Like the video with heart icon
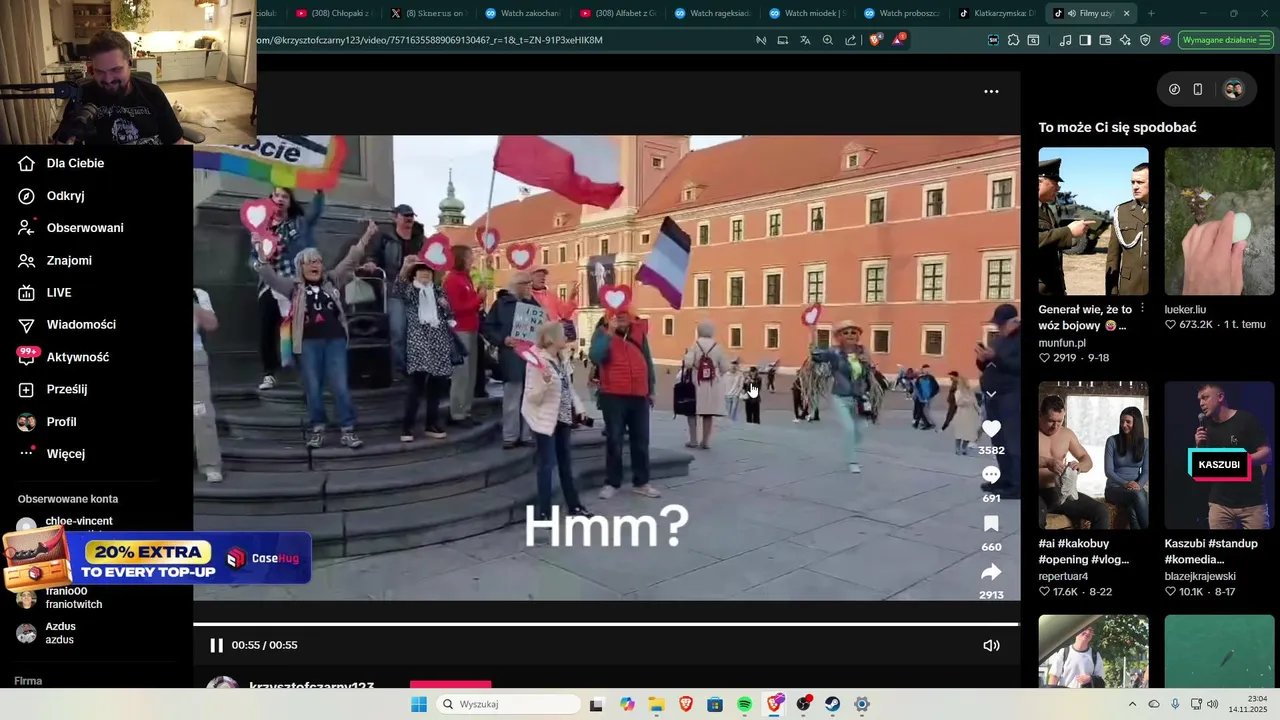Viewport: 1280px width, 720px height. coord(991,429)
